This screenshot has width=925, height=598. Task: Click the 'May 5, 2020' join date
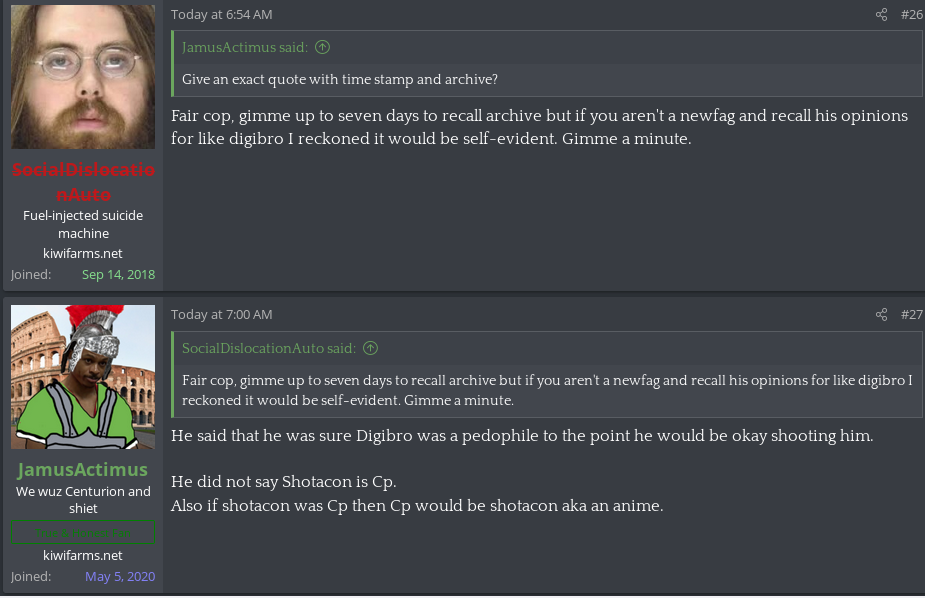[120, 577]
